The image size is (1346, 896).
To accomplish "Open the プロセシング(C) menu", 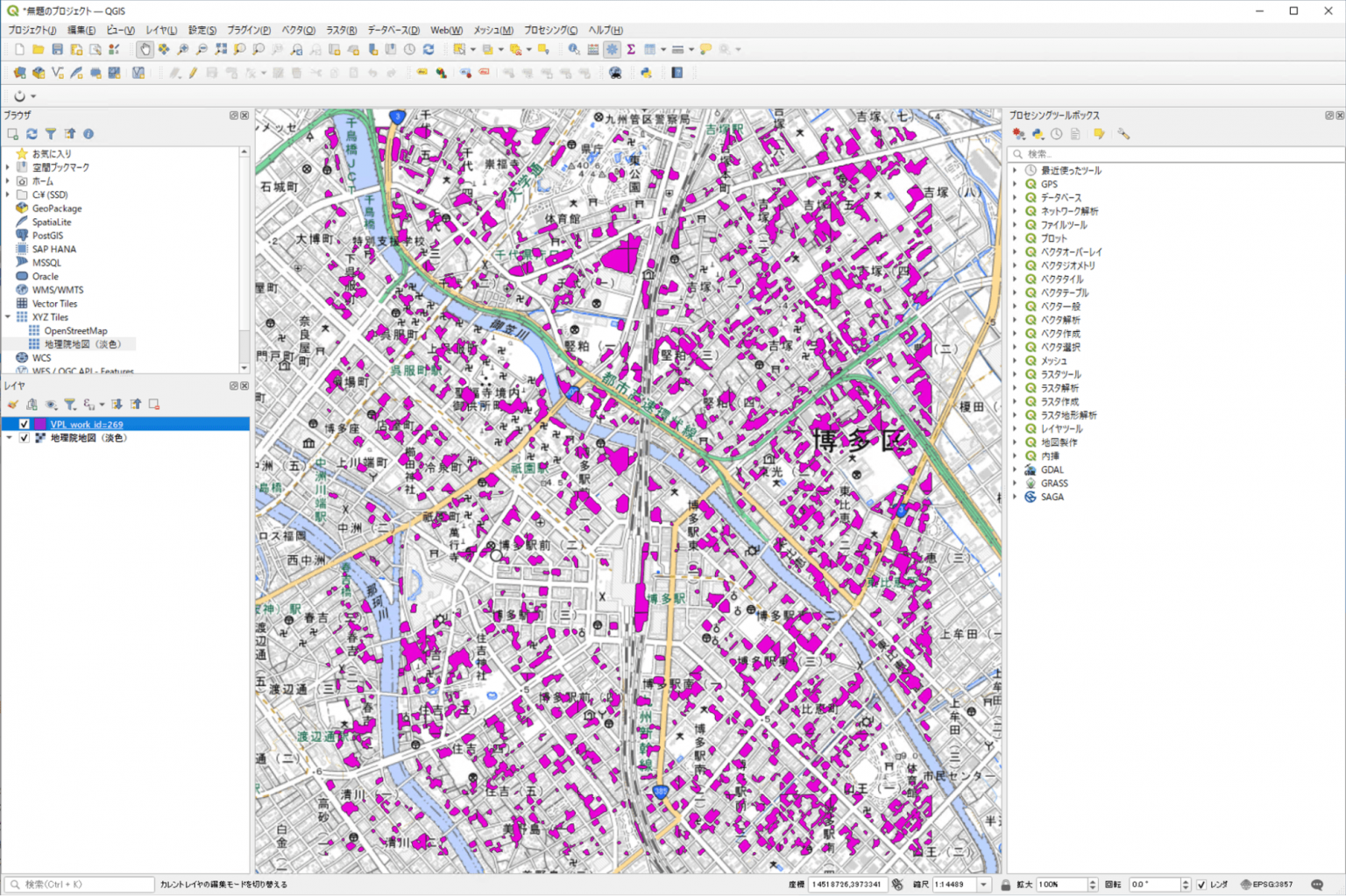I will coord(551,30).
